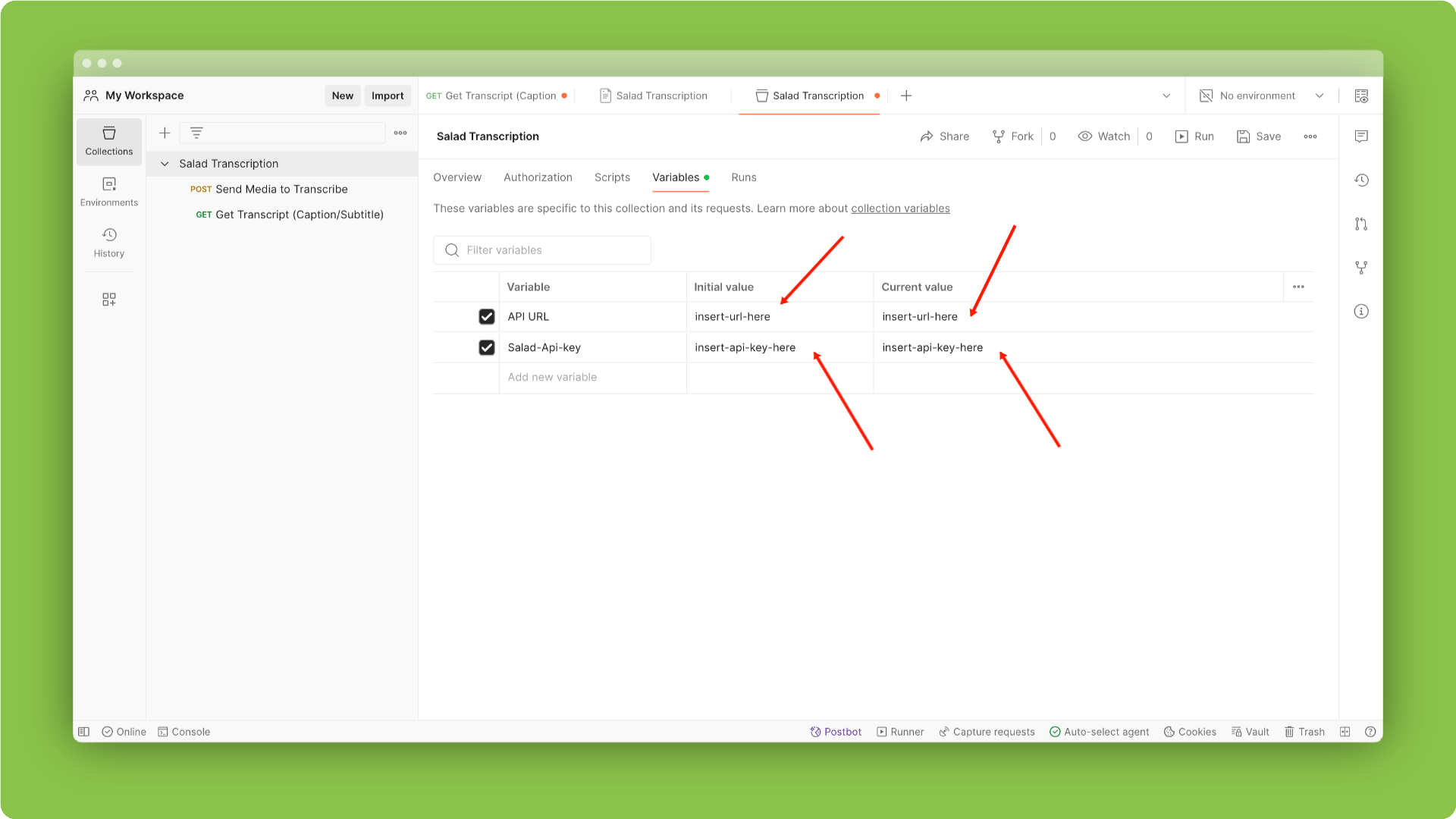The height and width of the screenshot is (819, 1456).
Task: Open the collection variables link
Action: [900, 209]
